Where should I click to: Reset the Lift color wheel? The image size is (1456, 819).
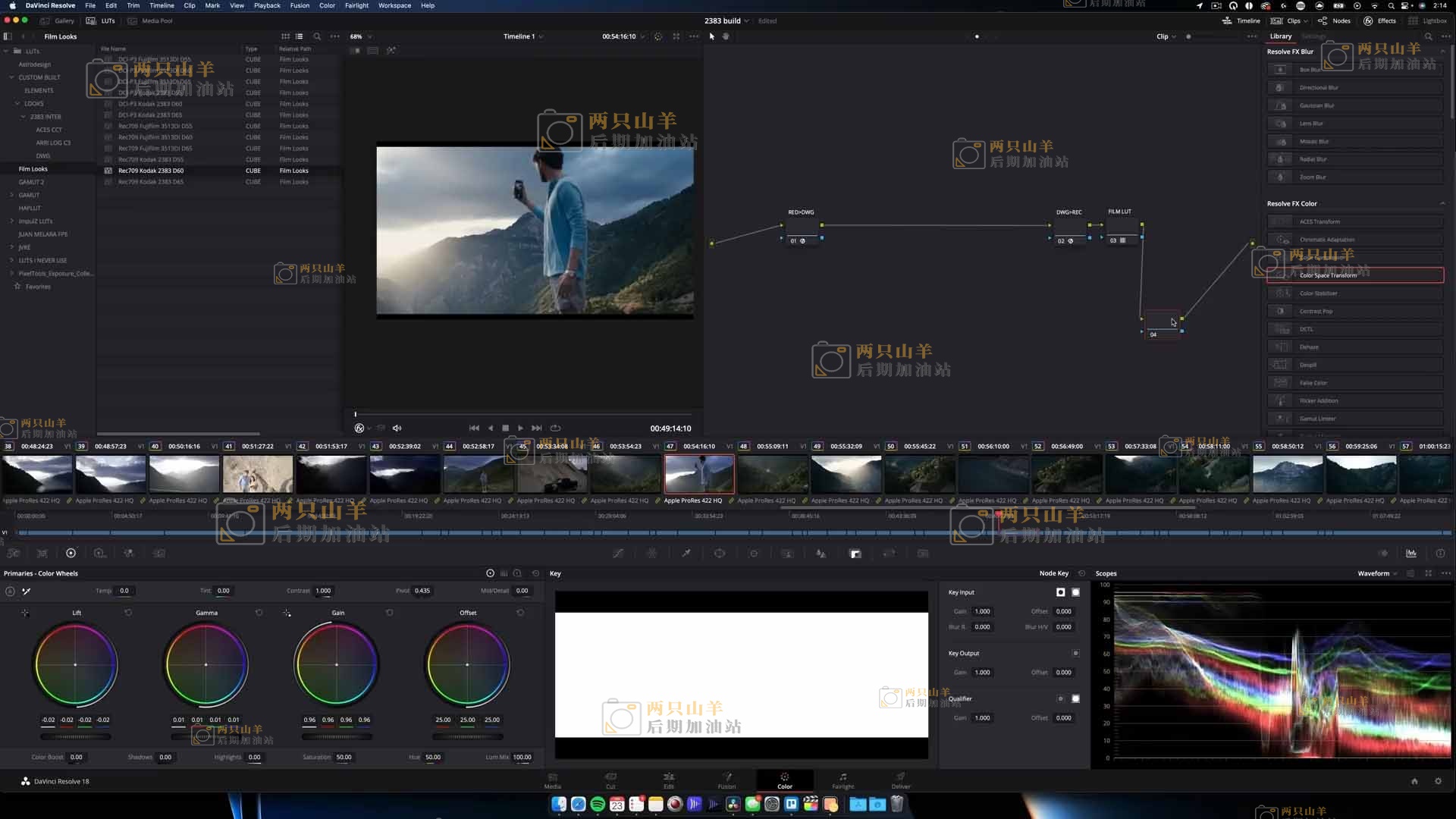[128, 613]
